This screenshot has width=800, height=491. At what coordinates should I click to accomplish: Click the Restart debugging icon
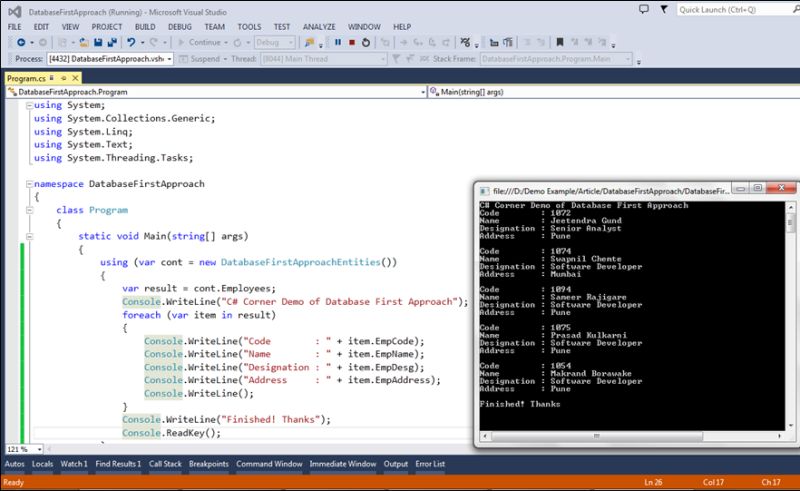(367, 42)
